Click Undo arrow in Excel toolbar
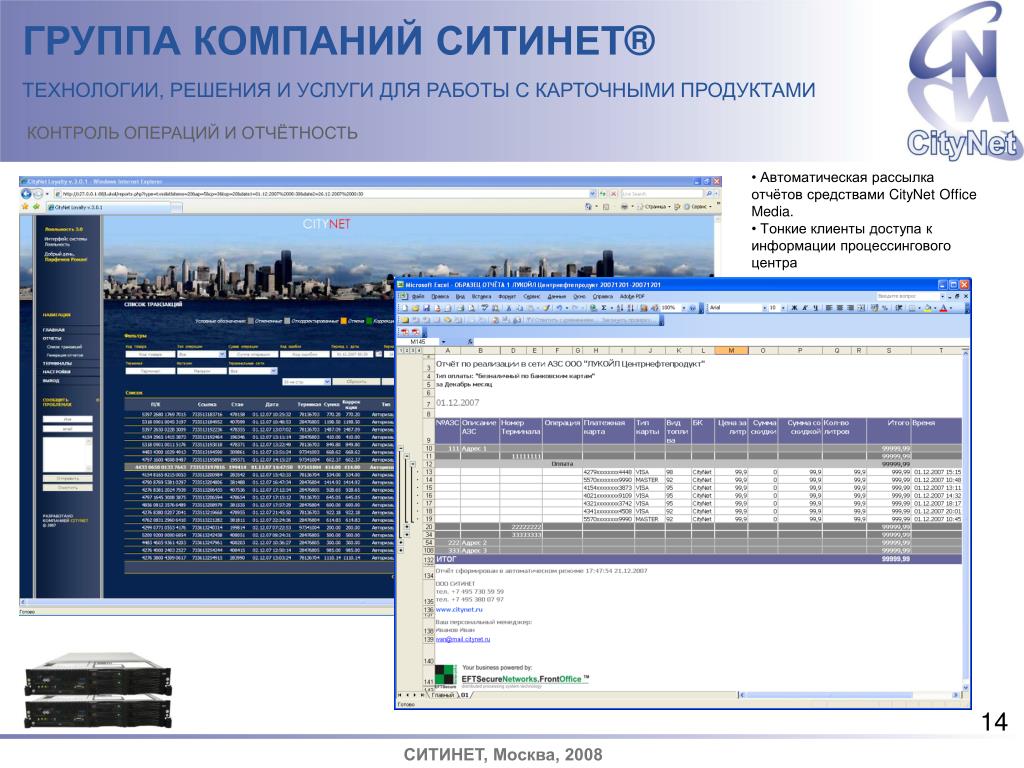 [x=559, y=308]
